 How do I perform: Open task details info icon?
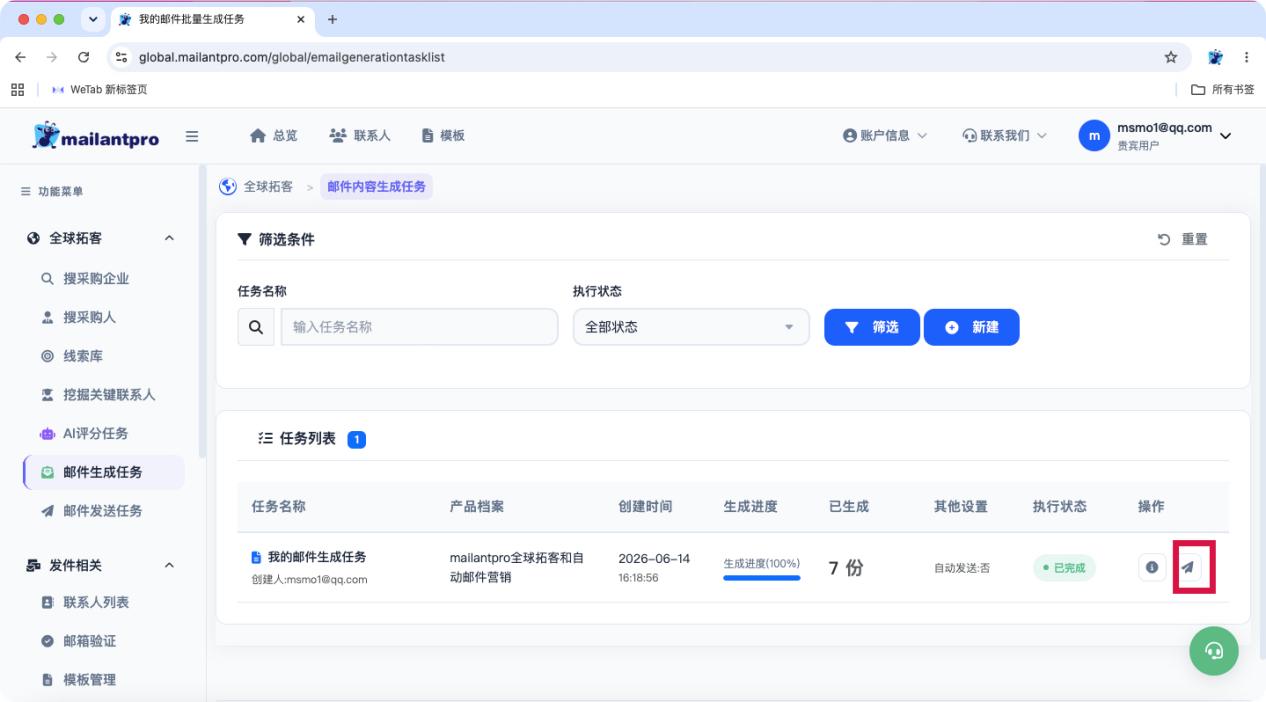coord(1152,567)
